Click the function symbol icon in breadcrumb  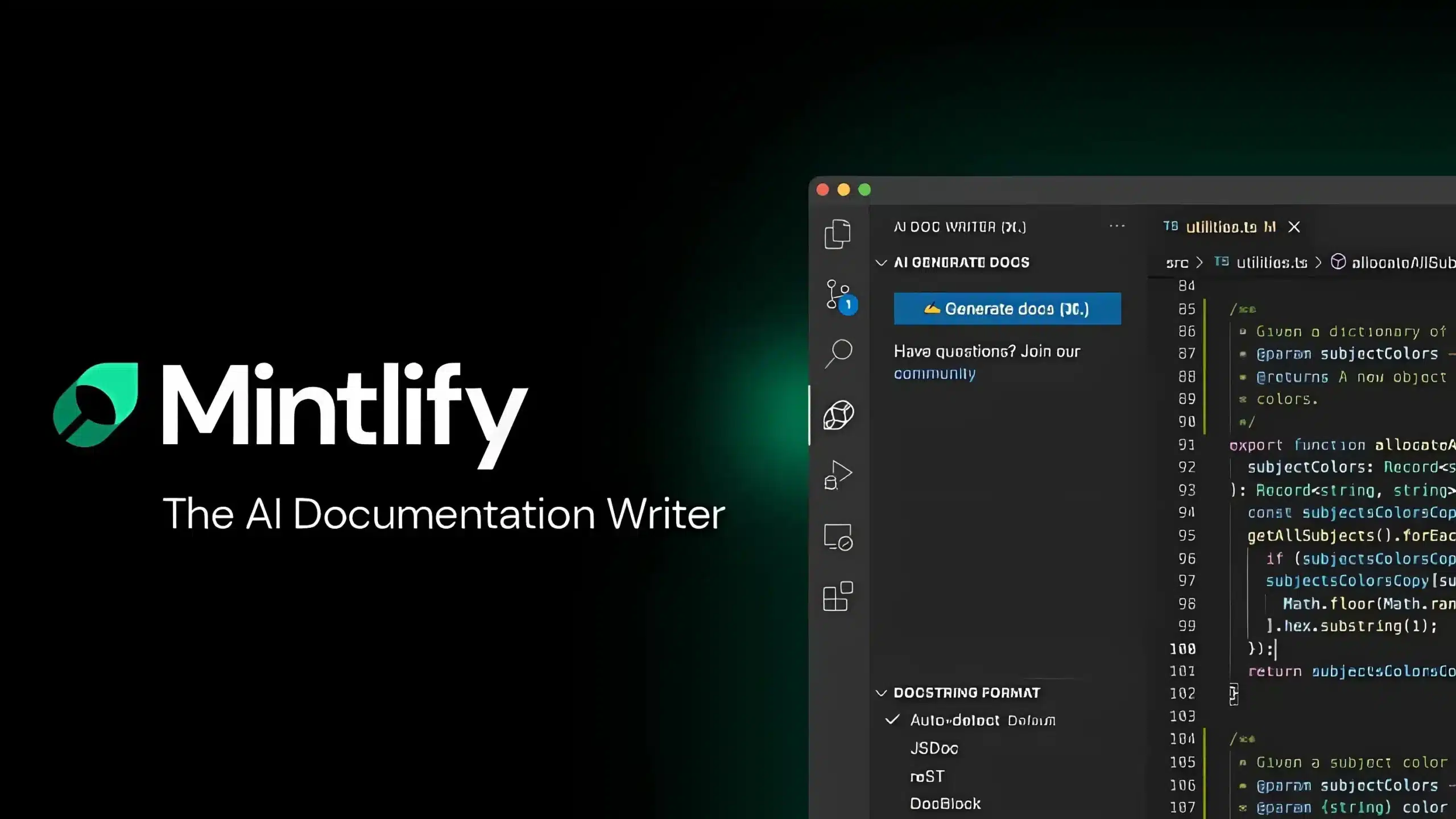pos(1338,262)
